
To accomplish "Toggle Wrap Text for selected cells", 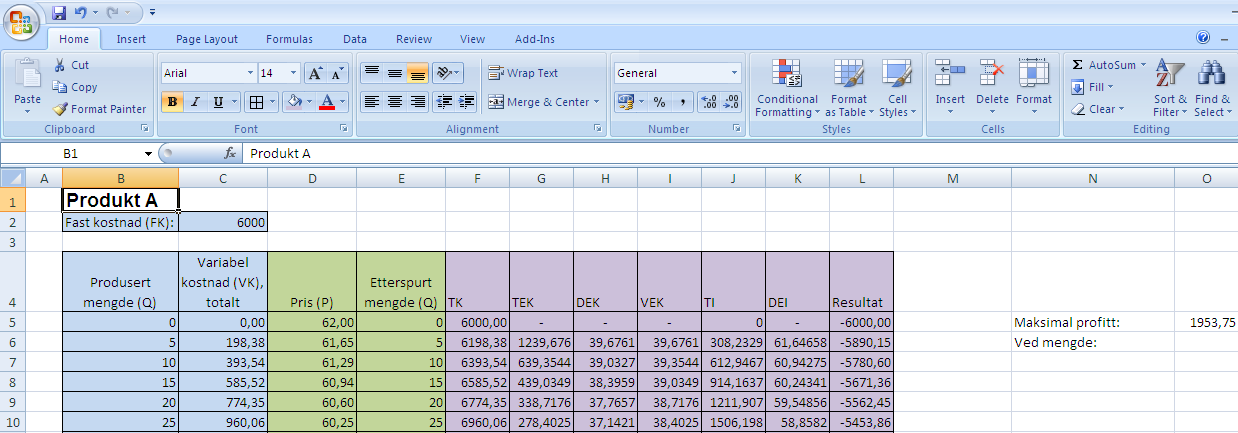I will [523, 73].
